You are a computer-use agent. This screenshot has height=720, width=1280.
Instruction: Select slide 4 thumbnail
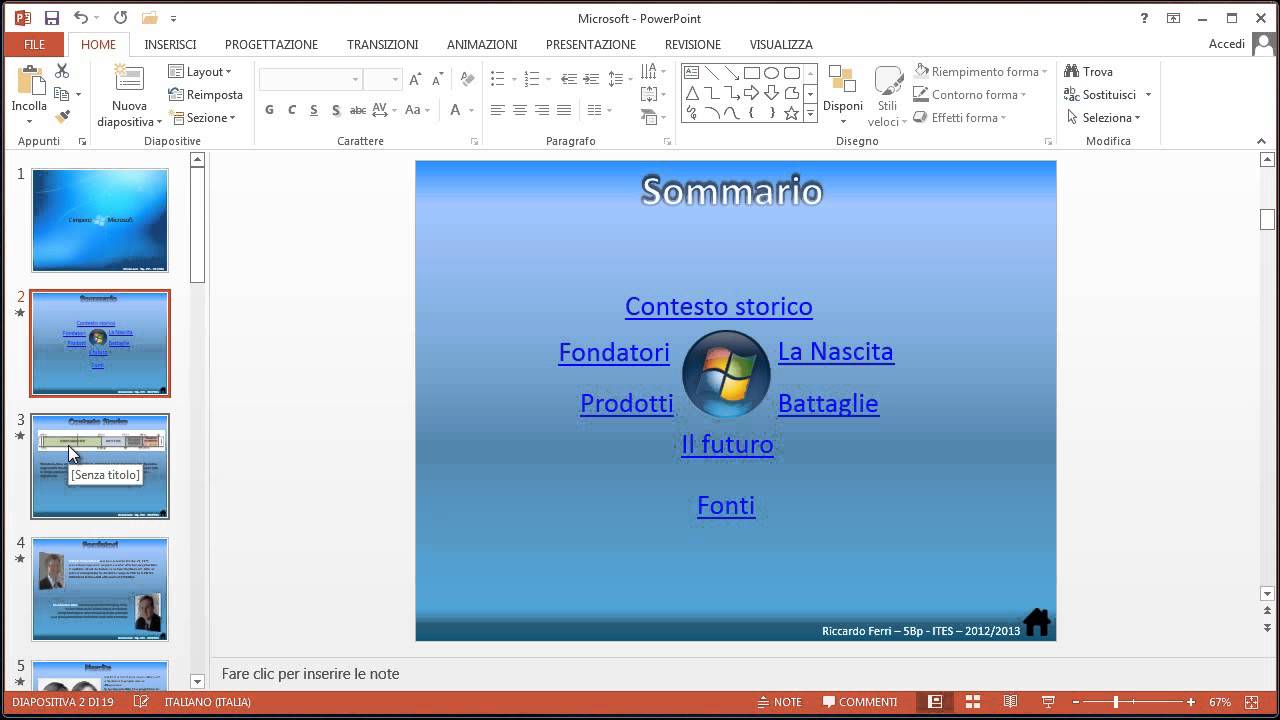pyautogui.click(x=100, y=589)
